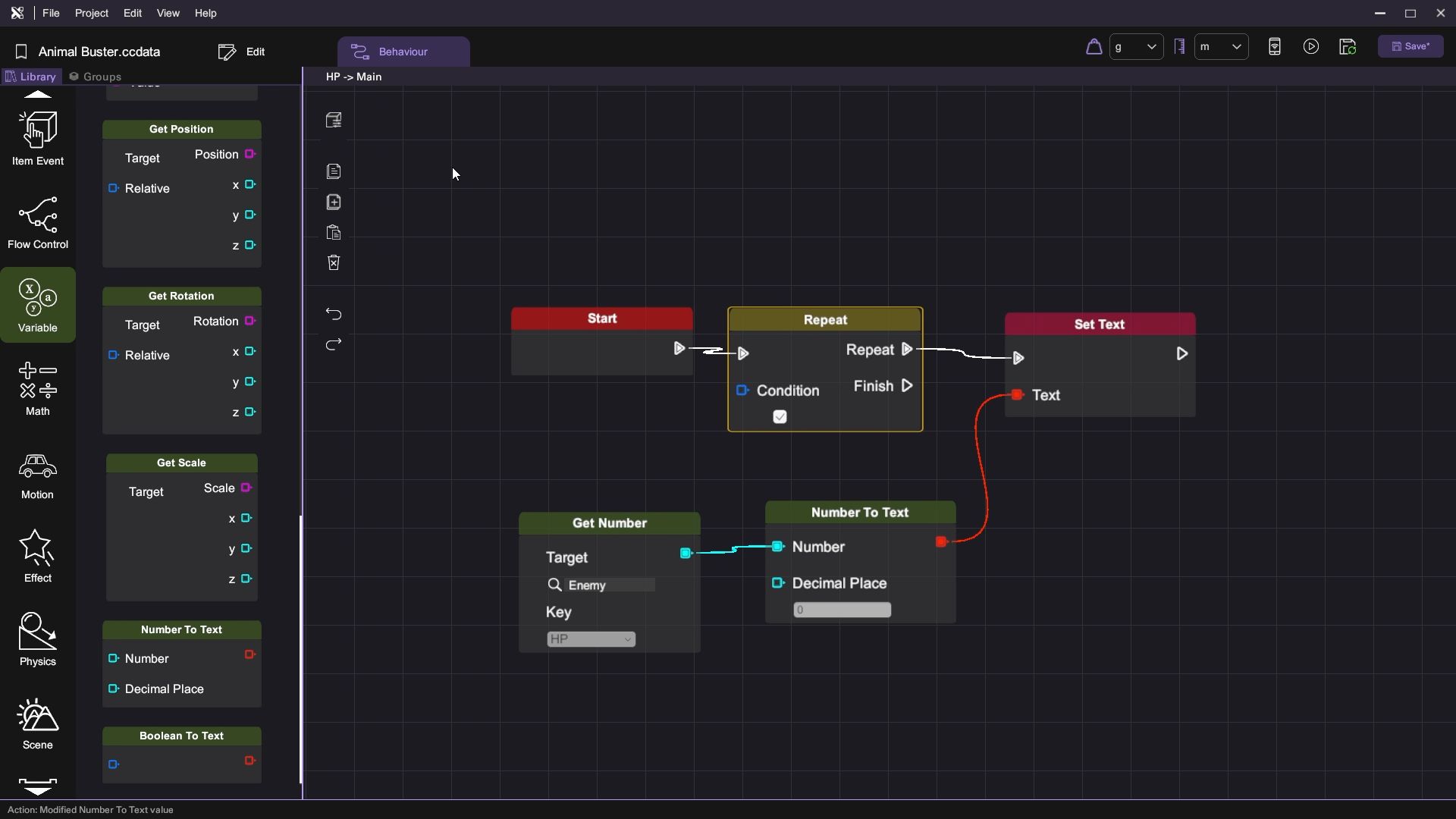
Task: Open the weight unit 'g' dropdown
Action: [x=1135, y=47]
